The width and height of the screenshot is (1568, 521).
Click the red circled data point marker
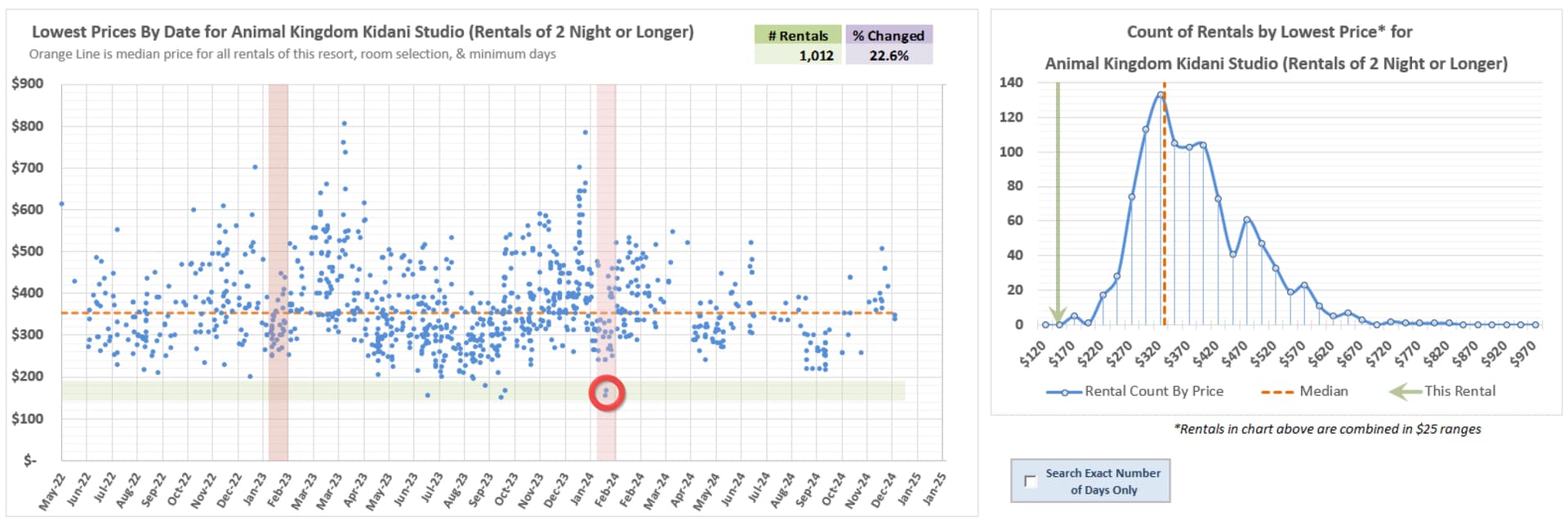[607, 394]
